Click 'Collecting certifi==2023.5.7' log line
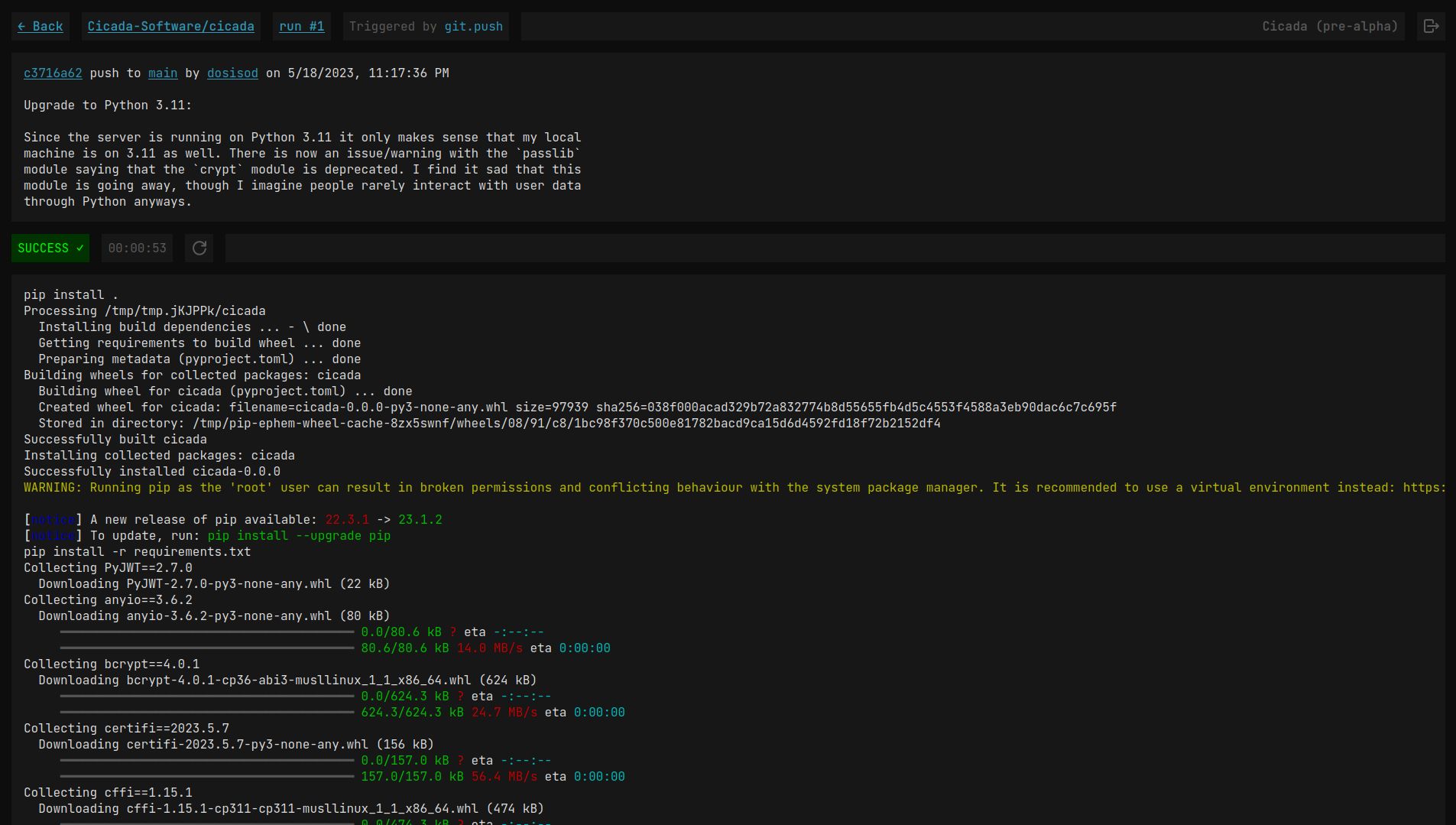 point(126,729)
